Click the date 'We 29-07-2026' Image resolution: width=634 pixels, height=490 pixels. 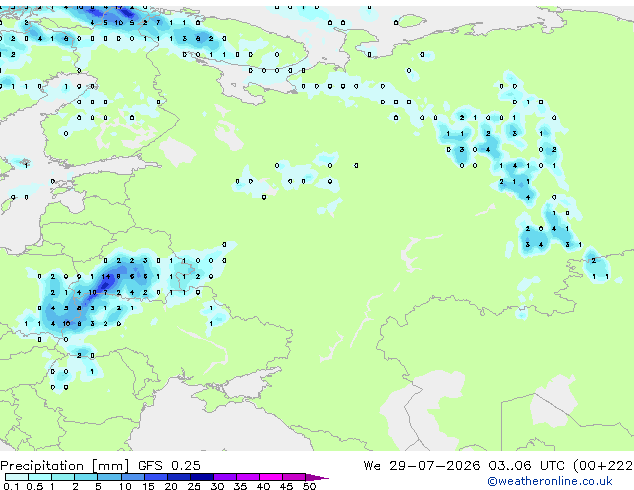(422, 466)
